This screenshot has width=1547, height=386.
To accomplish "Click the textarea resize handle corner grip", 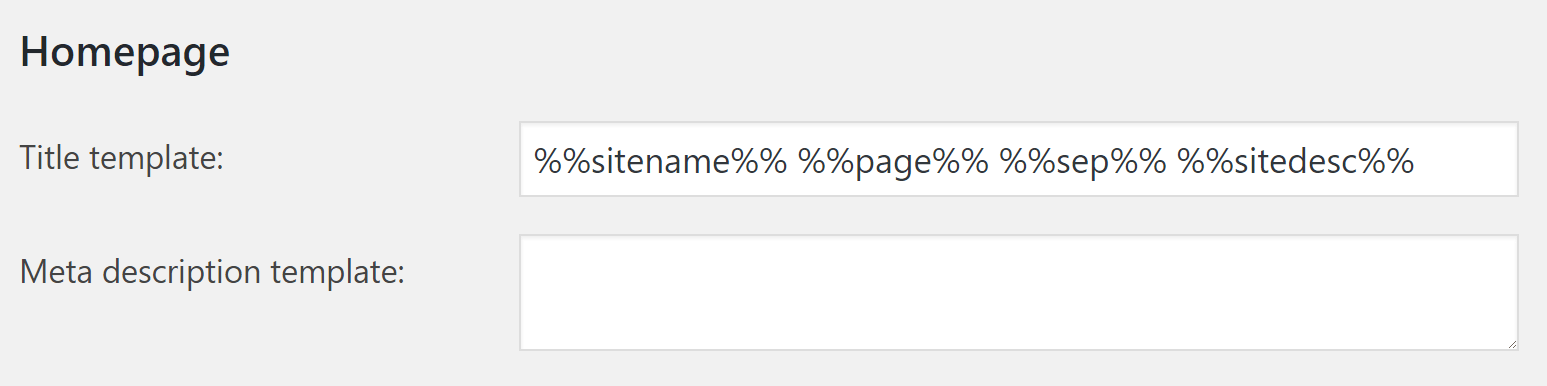I will click(1510, 342).
